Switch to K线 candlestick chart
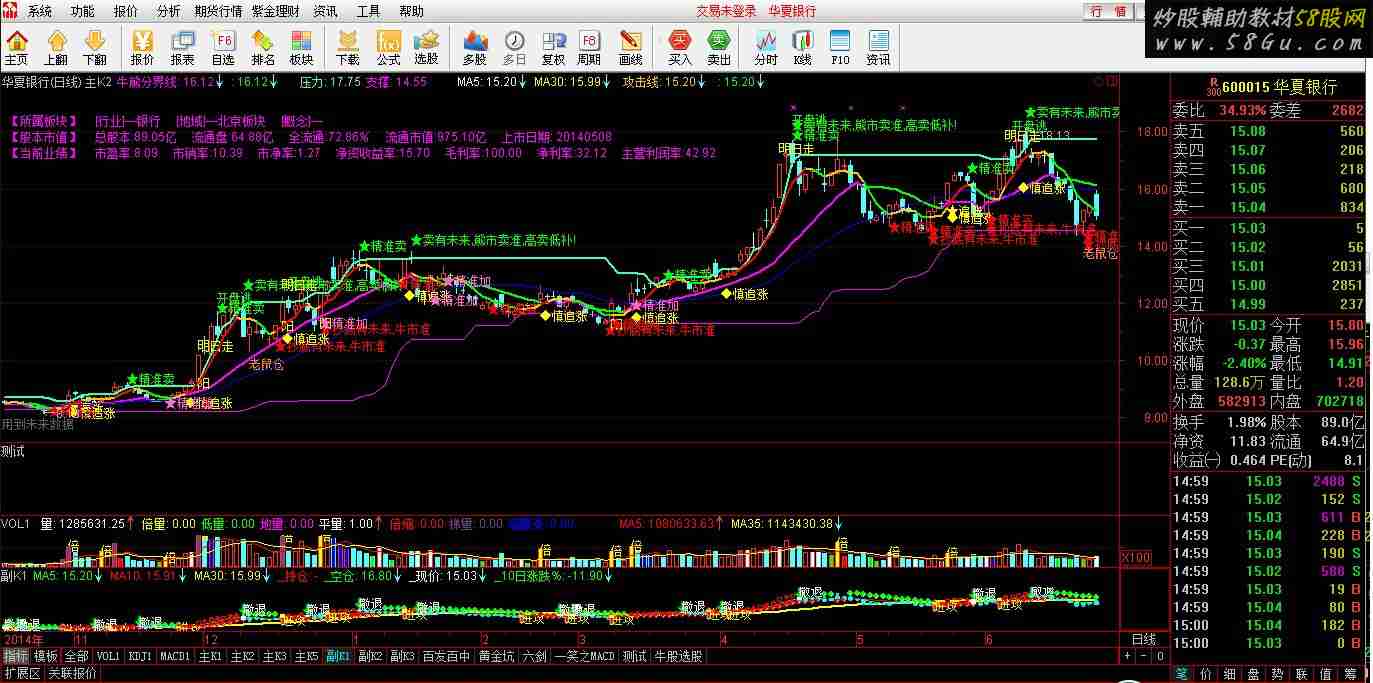 [x=802, y=47]
